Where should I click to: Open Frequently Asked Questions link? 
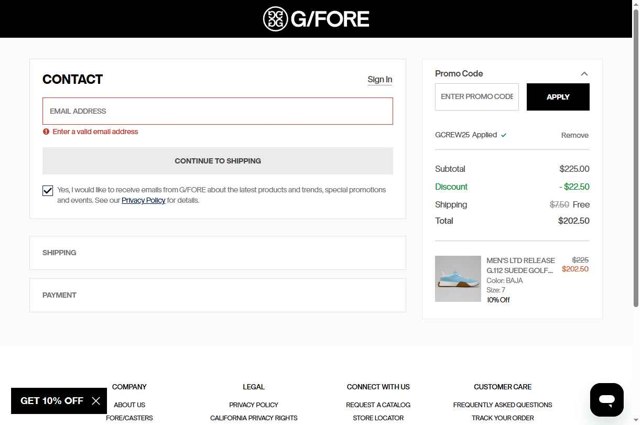click(502, 405)
